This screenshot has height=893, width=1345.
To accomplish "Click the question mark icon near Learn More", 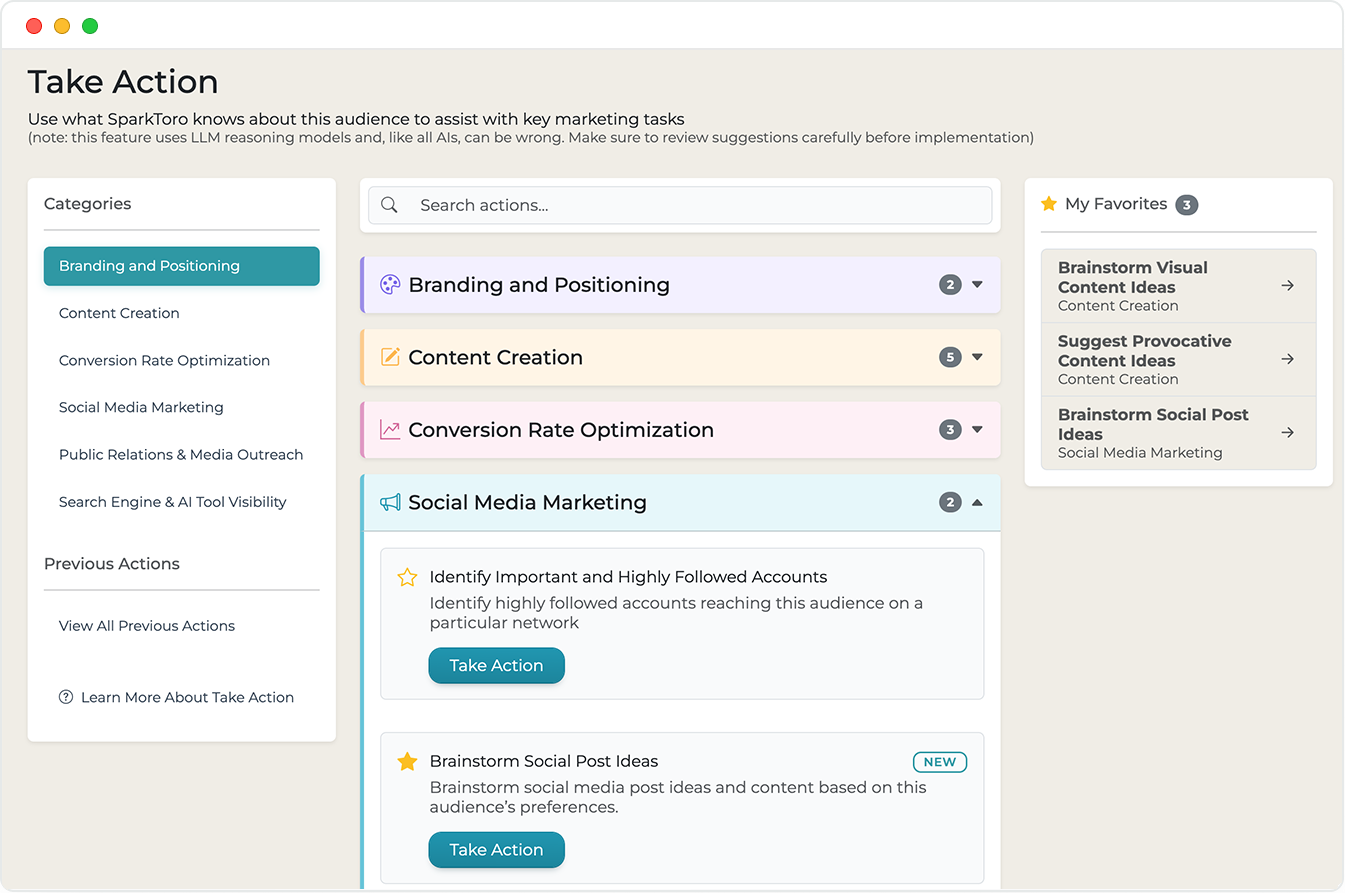I will click(66, 697).
